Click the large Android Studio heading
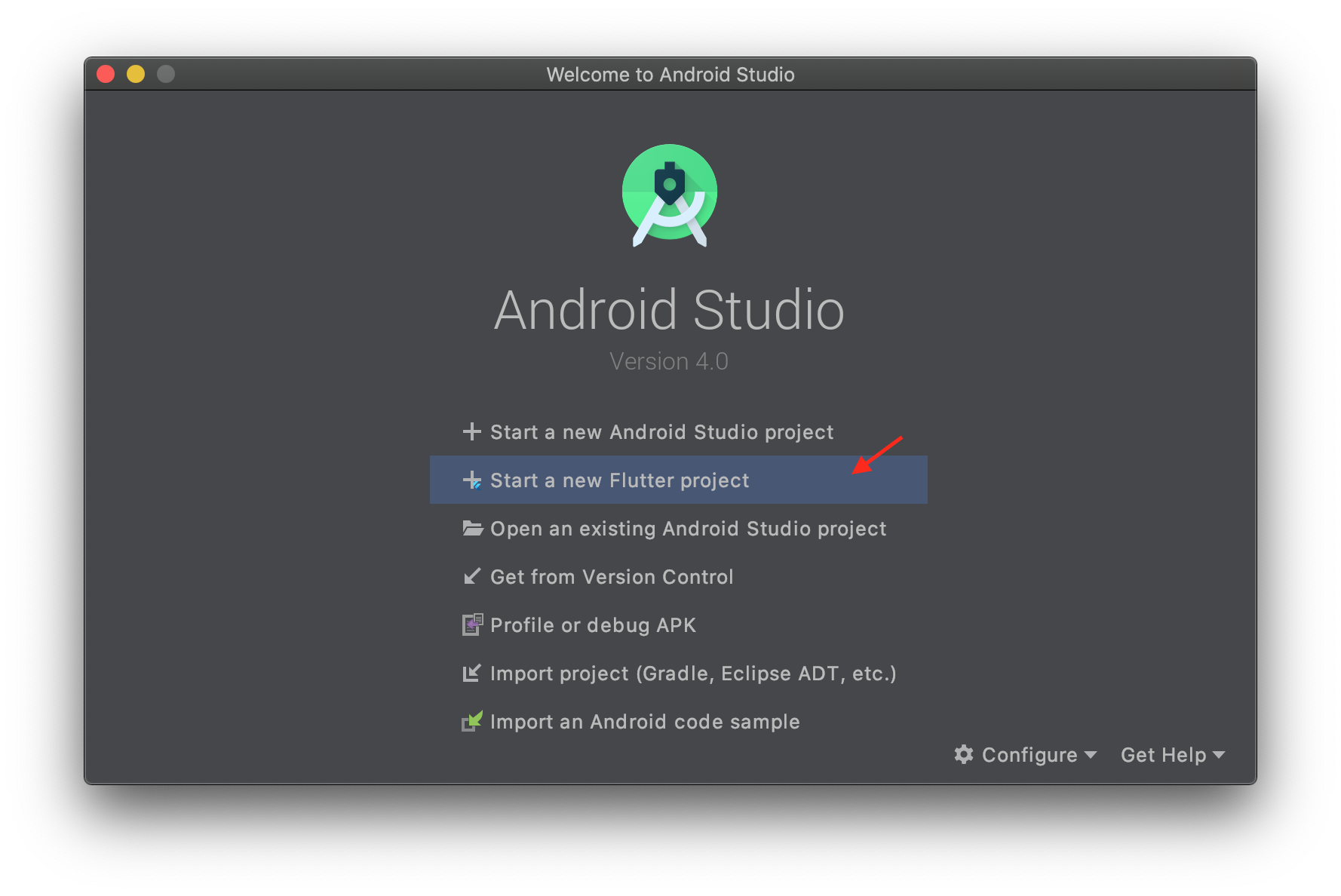This screenshot has height=896, width=1341. coord(669,310)
